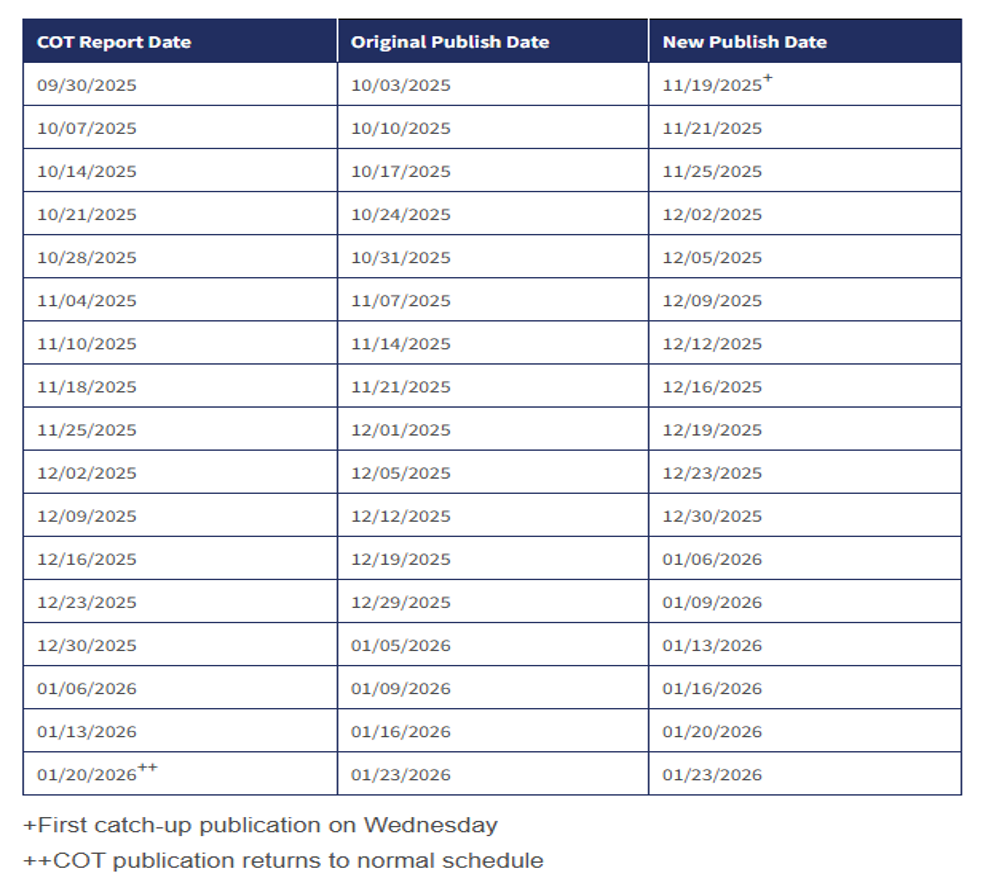
Task: Select 01/13/2026 in COT Report Date column
Action: 87,731
